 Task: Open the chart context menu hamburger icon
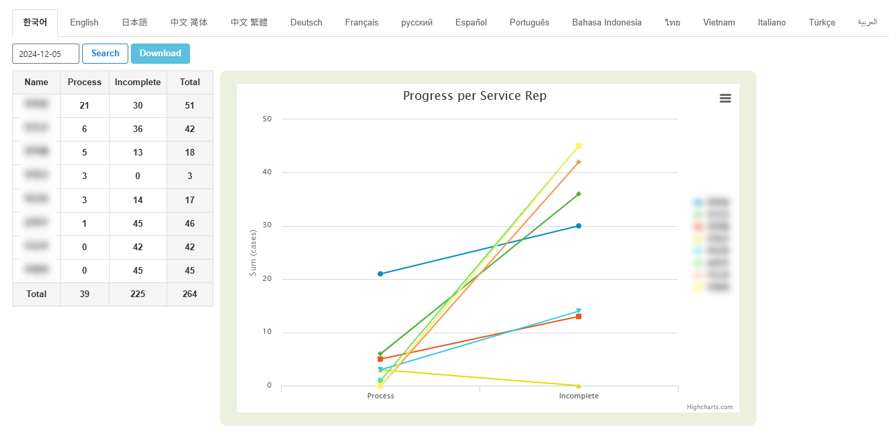coord(725,98)
